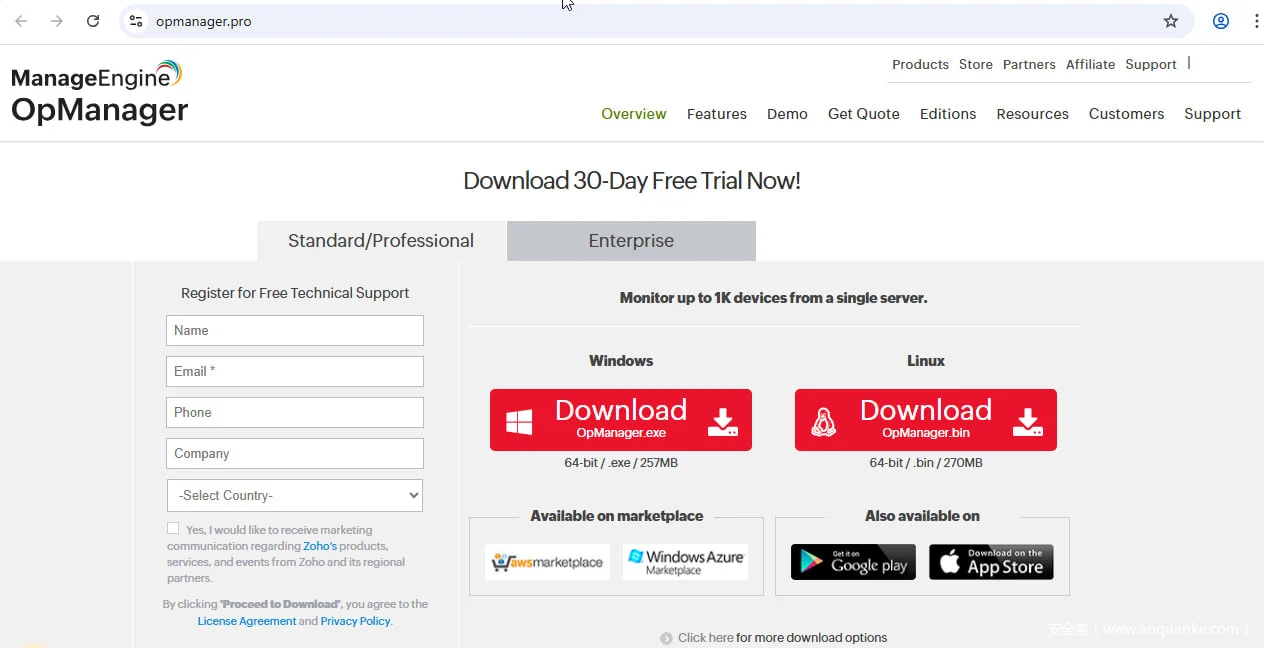This screenshot has height=648, width=1264.
Task: Click the ManageEngine OpManager logo
Action: (99, 93)
